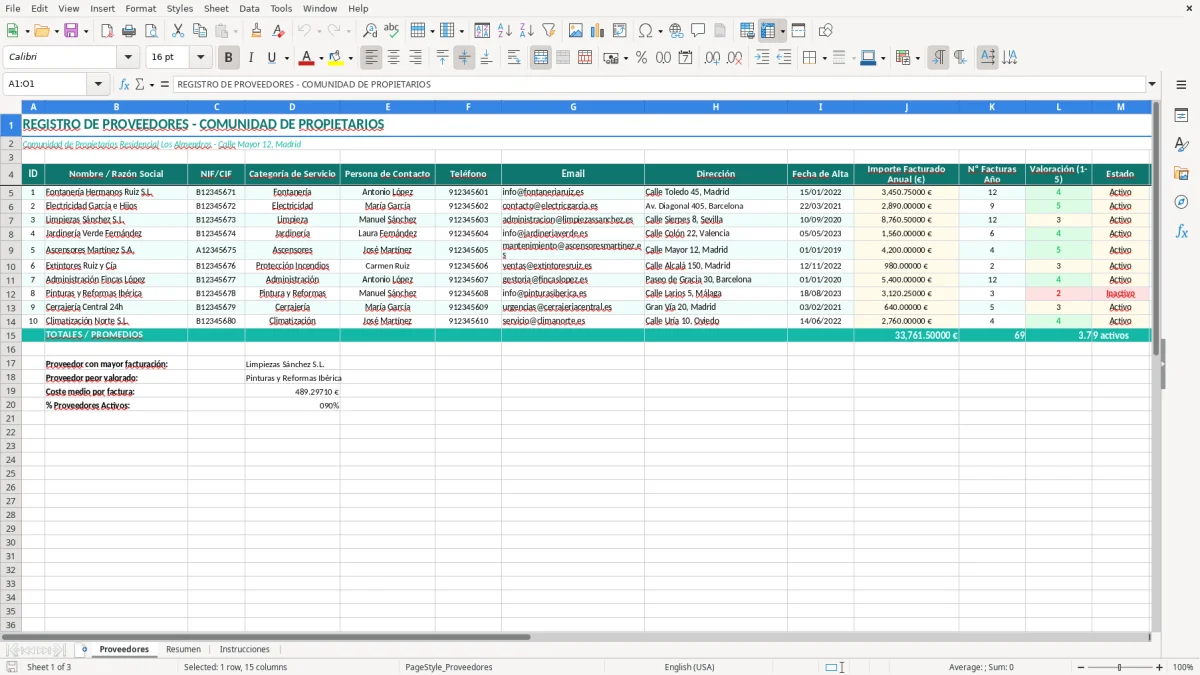Open the Draw Functions shapes icon

[826, 31]
